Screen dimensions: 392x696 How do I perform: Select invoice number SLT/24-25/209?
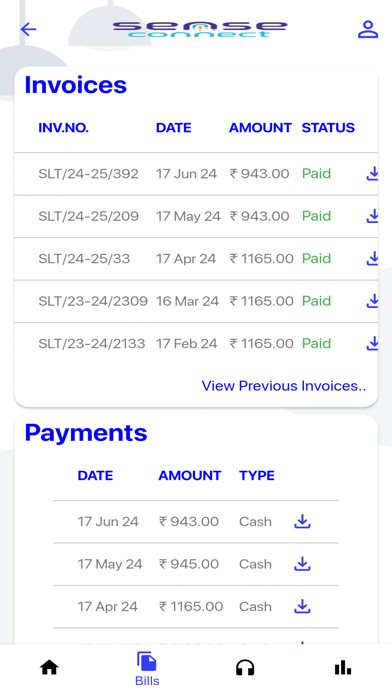(x=88, y=216)
